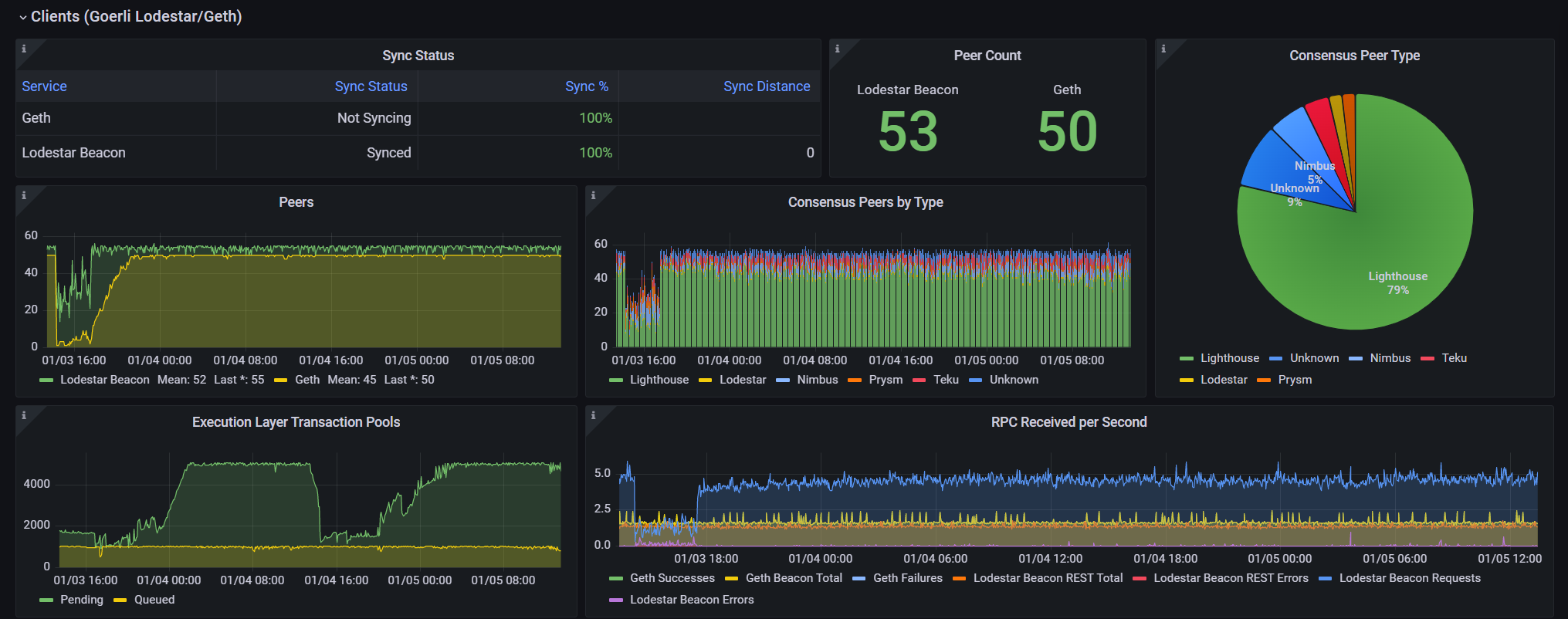Open RPC Received per Second title menu
This screenshot has height=619, width=1568.
coord(1068,422)
